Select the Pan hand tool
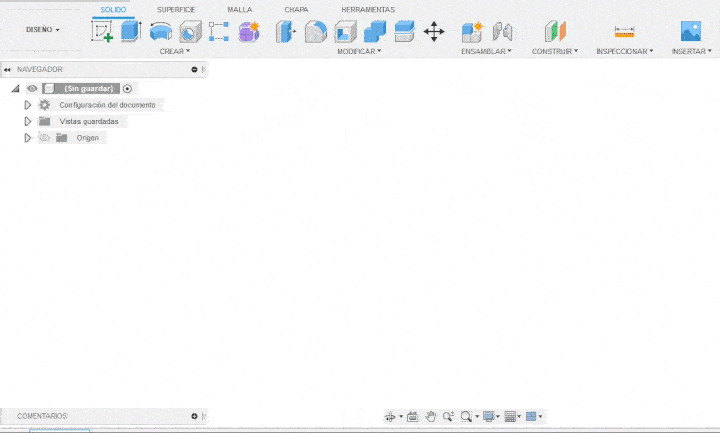Viewport: 720px width, 433px height. click(431, 416)
